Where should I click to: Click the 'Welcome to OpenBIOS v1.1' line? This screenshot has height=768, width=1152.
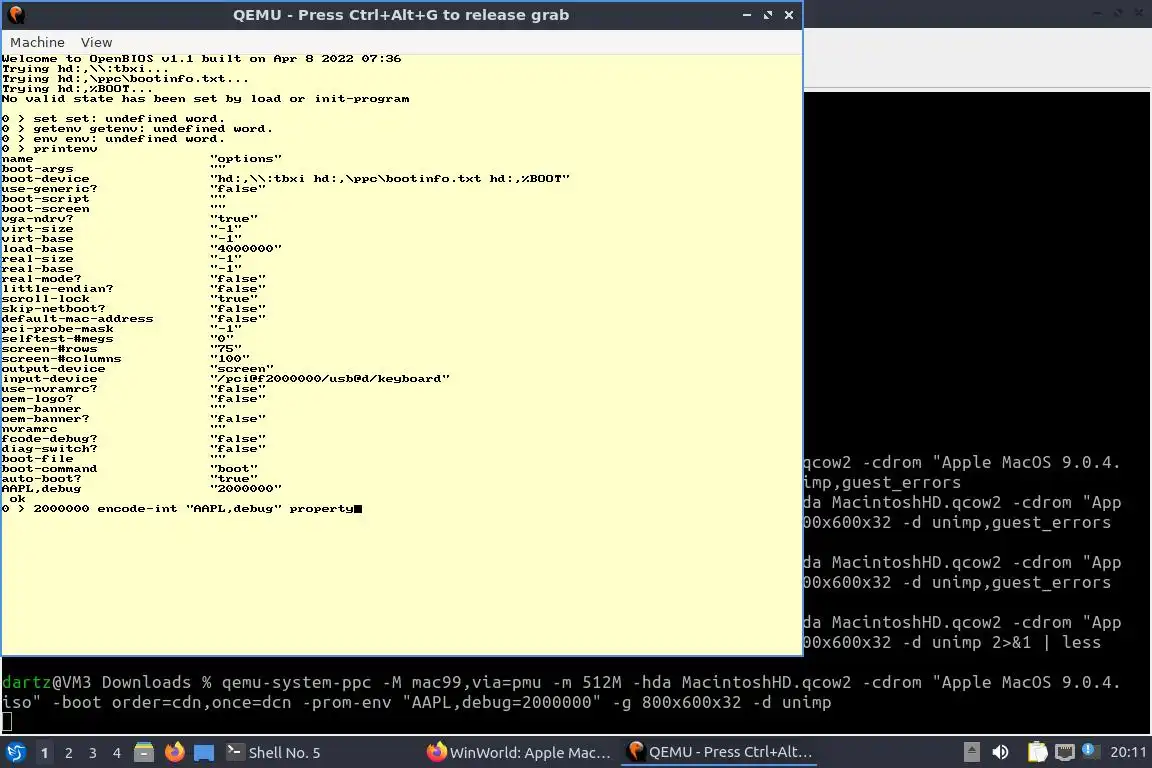coord(201,59)
